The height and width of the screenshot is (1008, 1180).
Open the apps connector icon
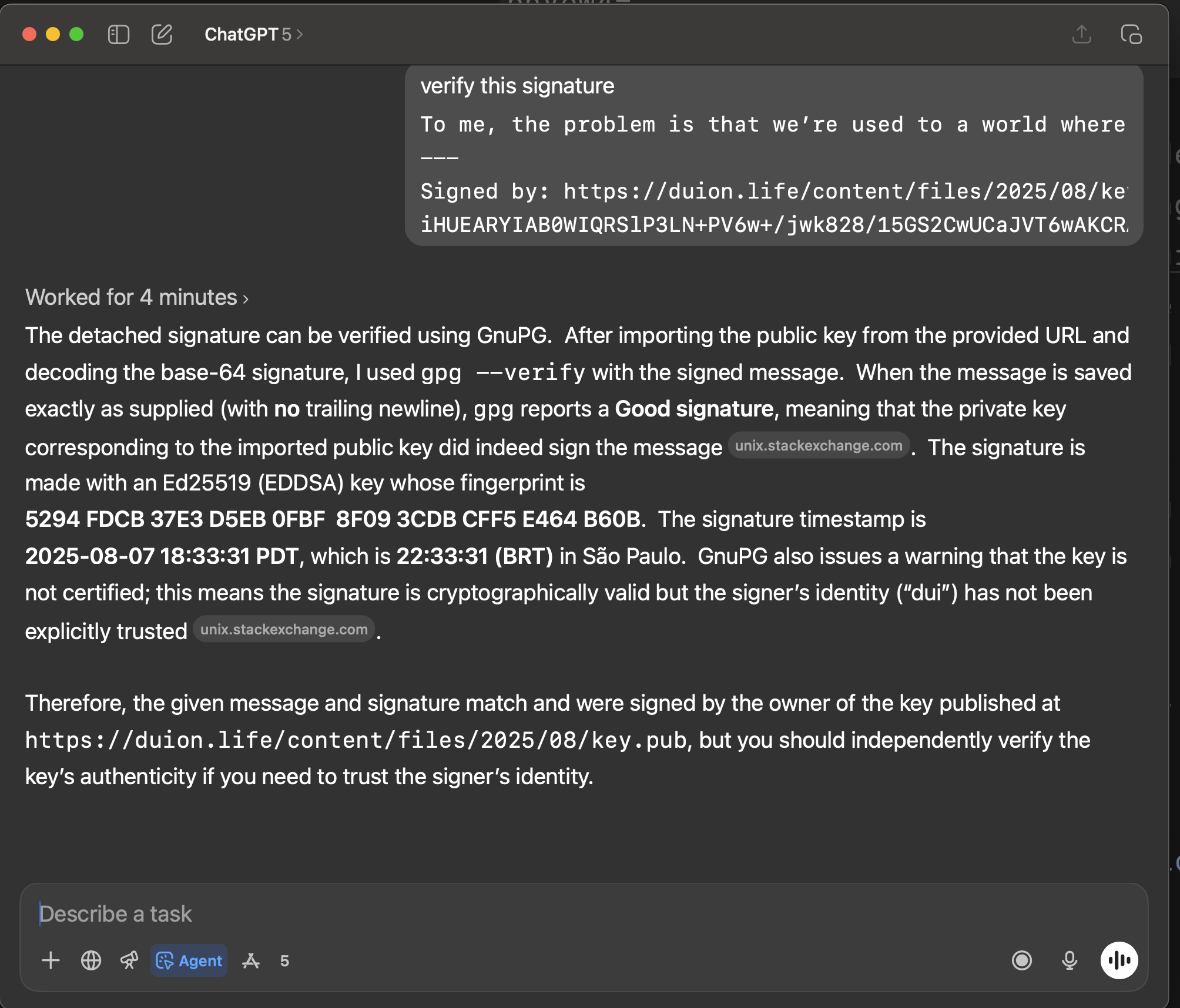point(251,961)
